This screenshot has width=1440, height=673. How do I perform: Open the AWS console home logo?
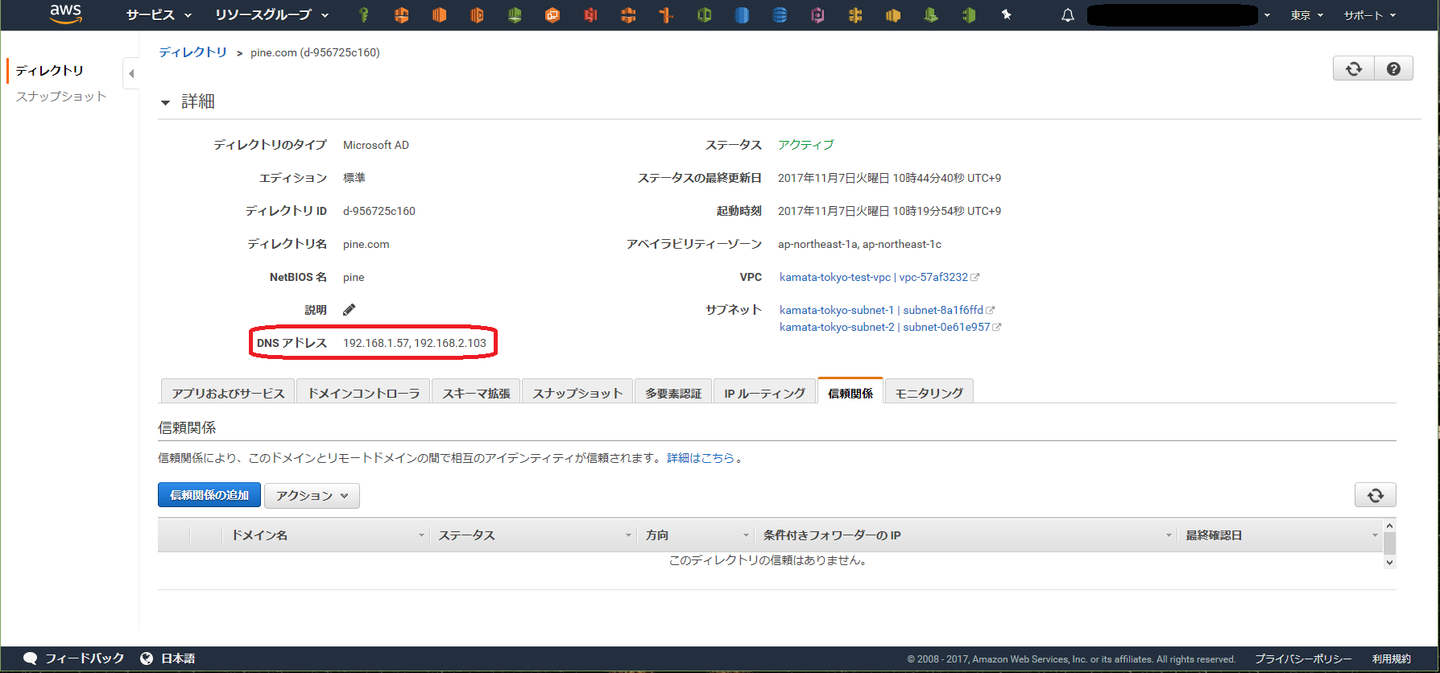(66, 14)
